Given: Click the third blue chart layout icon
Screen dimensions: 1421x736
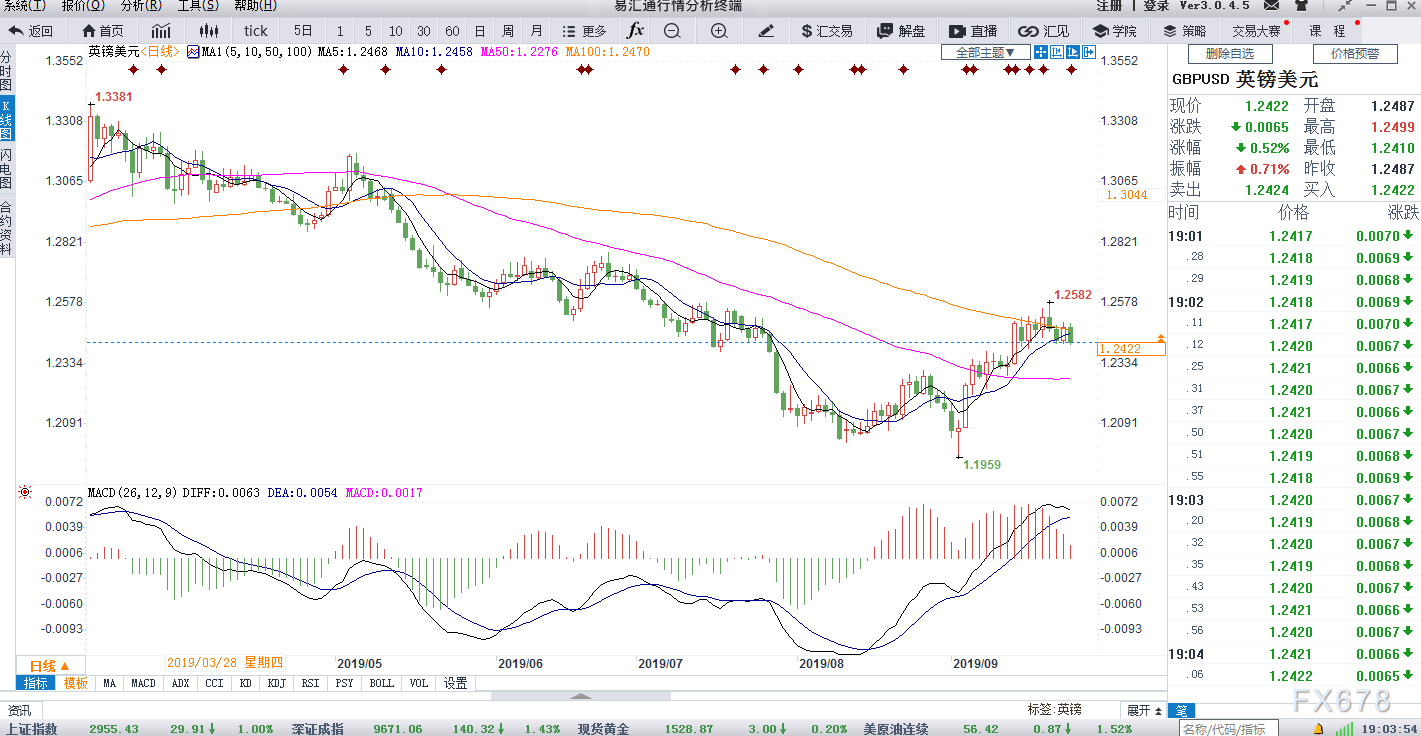Looking at the screenshot, I should pos(1072,52).
